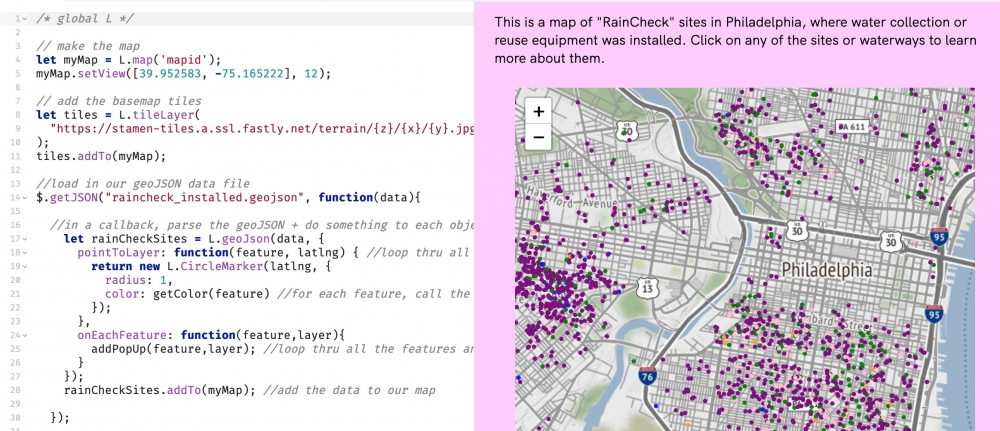
Task: Click the 'tiles.addTo(myMap);' line
Action: 101,156
